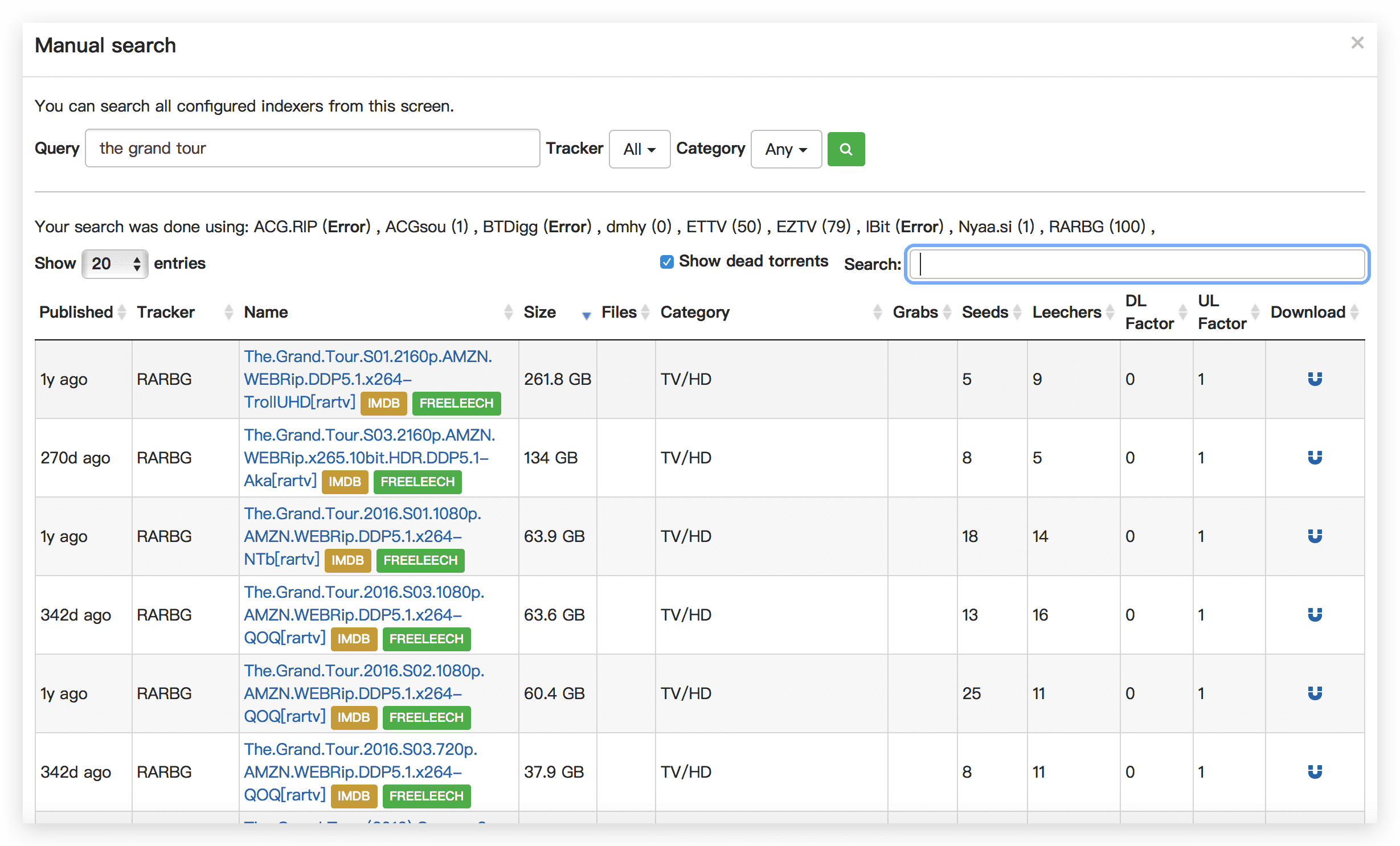The width and height of the screenshot is (1400, 846).
Task: Click IMDB badge on 2016.S01.1080p row
Action: coord(347,560)
